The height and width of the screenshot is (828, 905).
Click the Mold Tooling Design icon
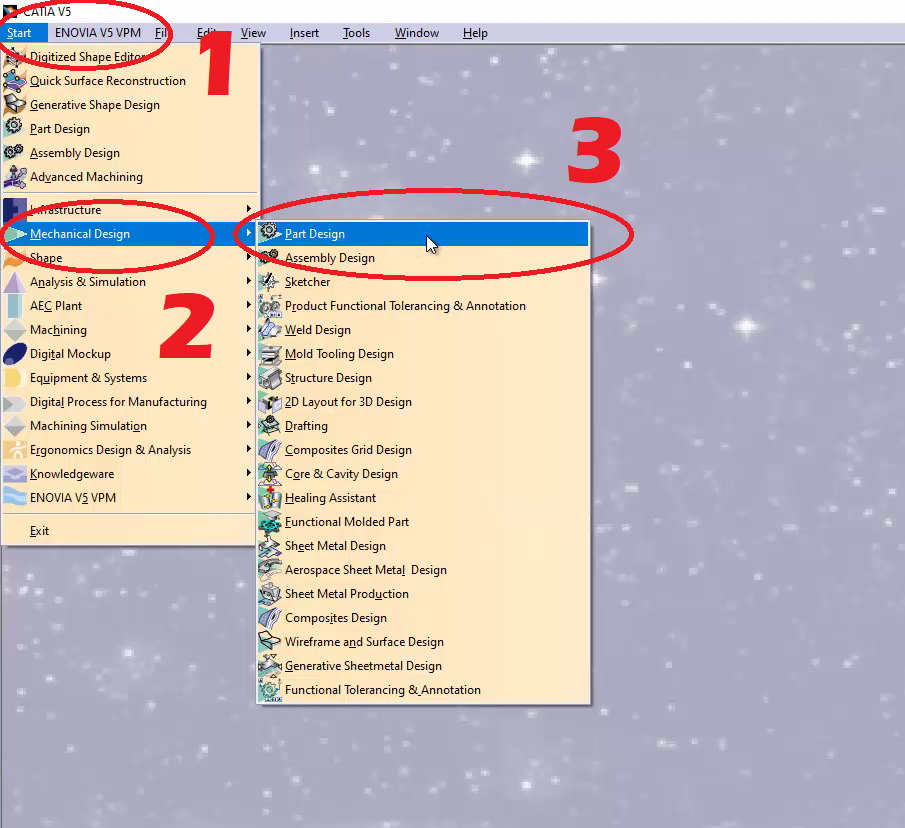coord(269,354)
